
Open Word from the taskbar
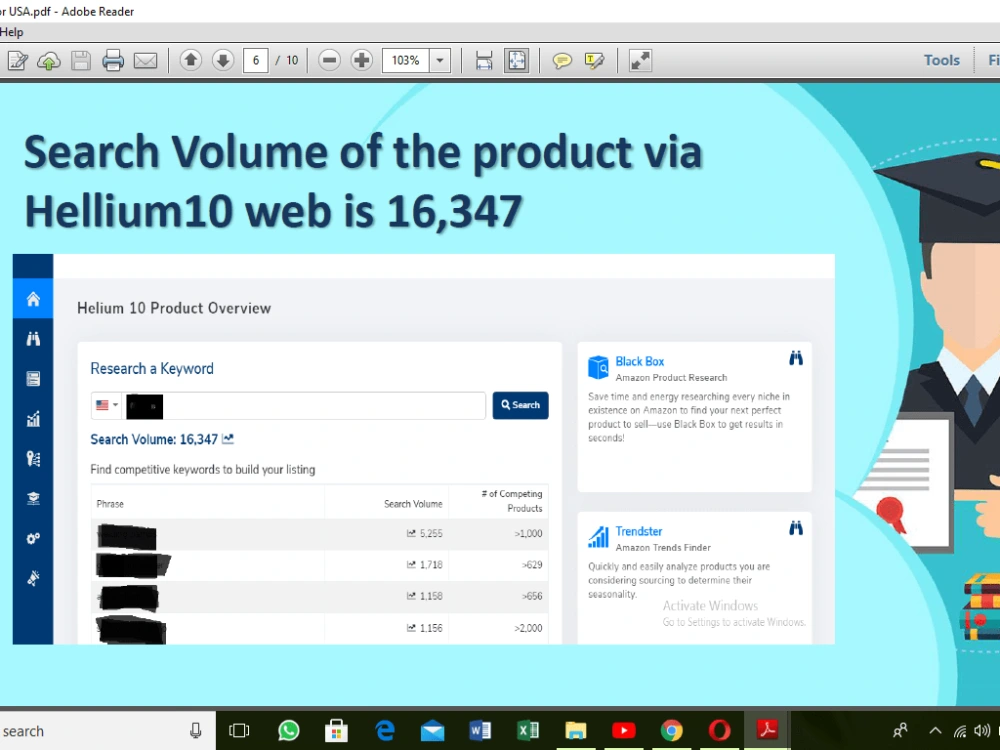click(x=480, y=731)
